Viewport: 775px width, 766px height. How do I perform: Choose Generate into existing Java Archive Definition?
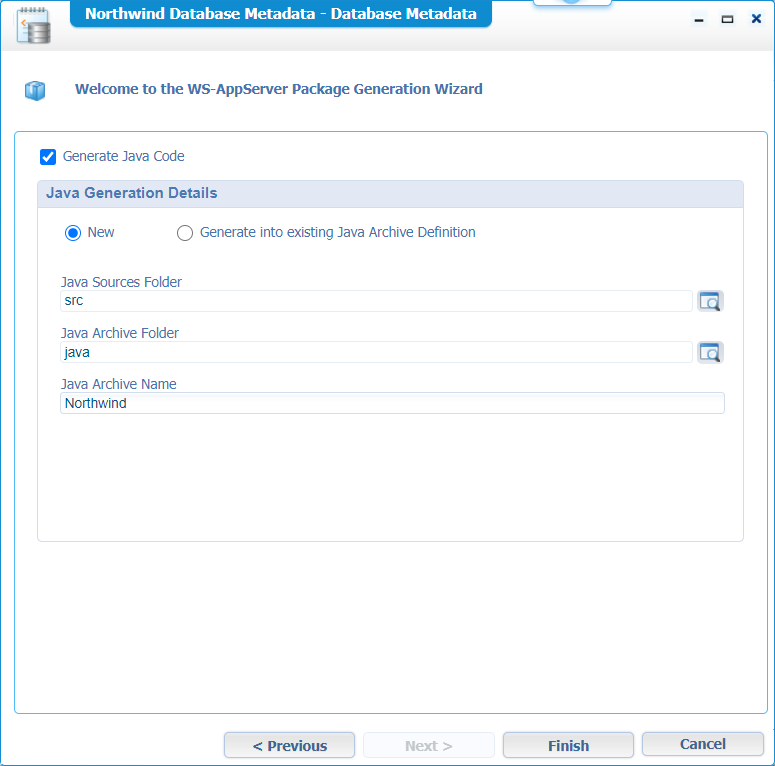[x=185, y=233]
